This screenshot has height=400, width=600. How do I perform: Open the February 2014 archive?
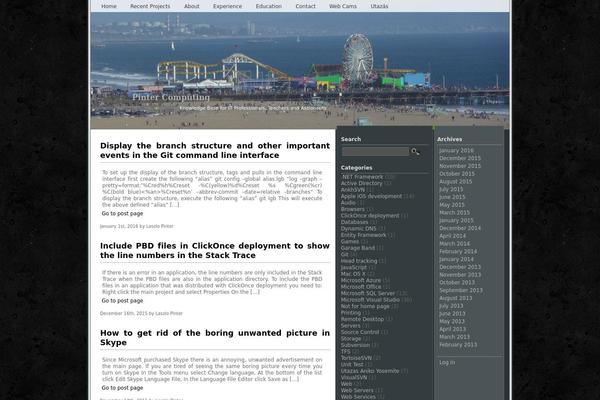(x=458, y=252)
